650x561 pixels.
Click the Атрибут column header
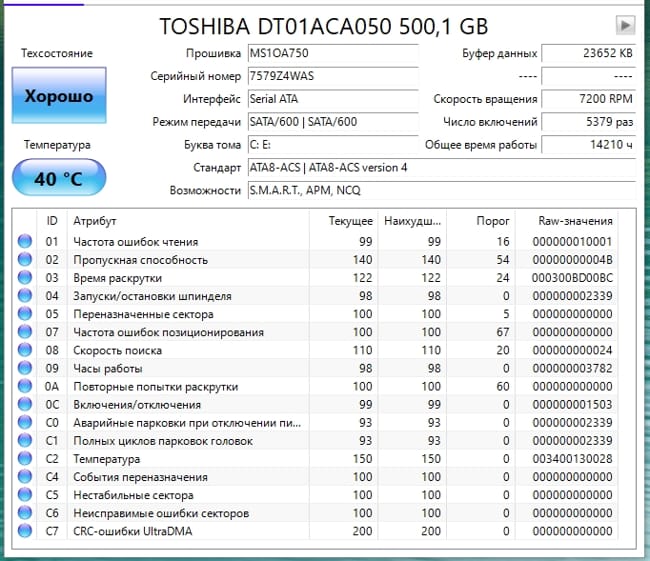[x=188, y=221]
